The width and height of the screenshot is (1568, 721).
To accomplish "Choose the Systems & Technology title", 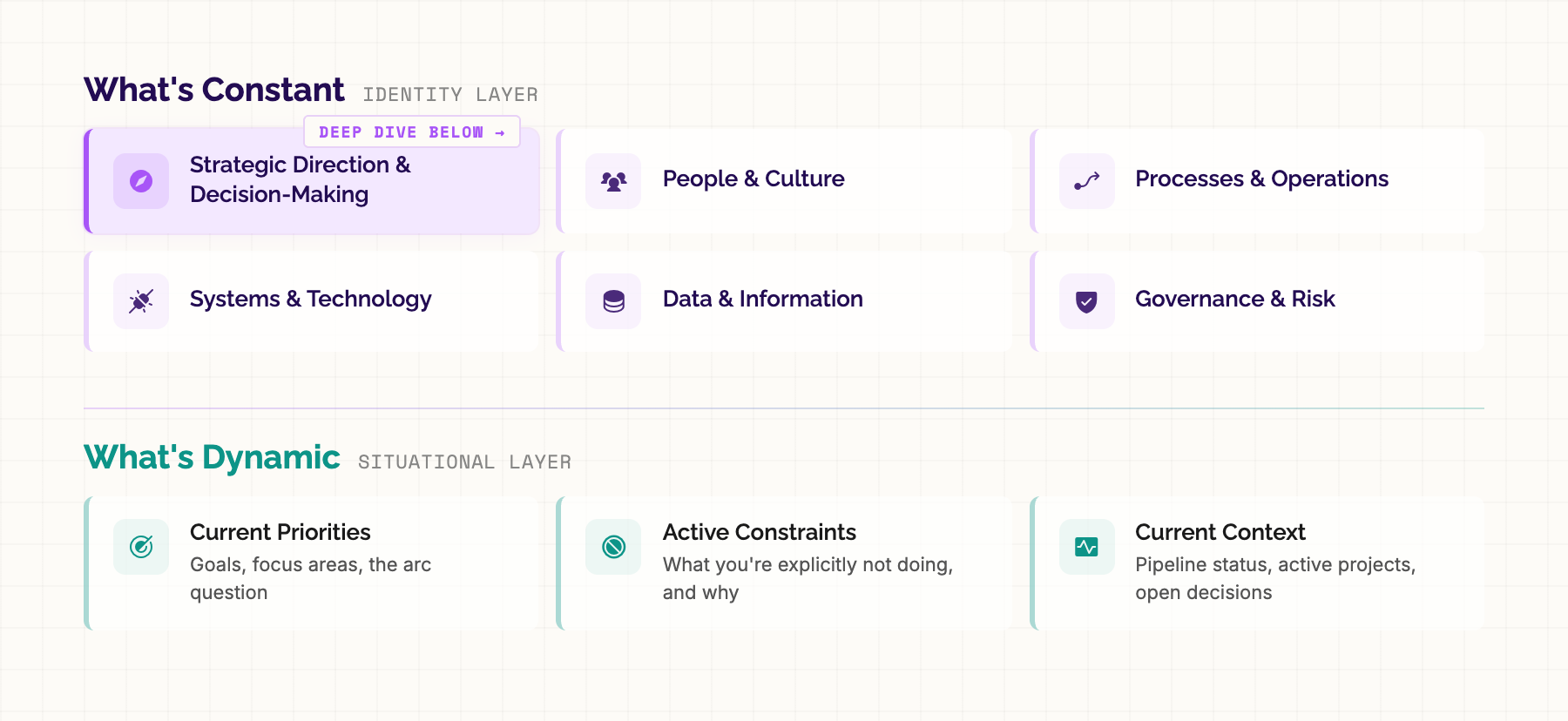I will click(310, 299).
